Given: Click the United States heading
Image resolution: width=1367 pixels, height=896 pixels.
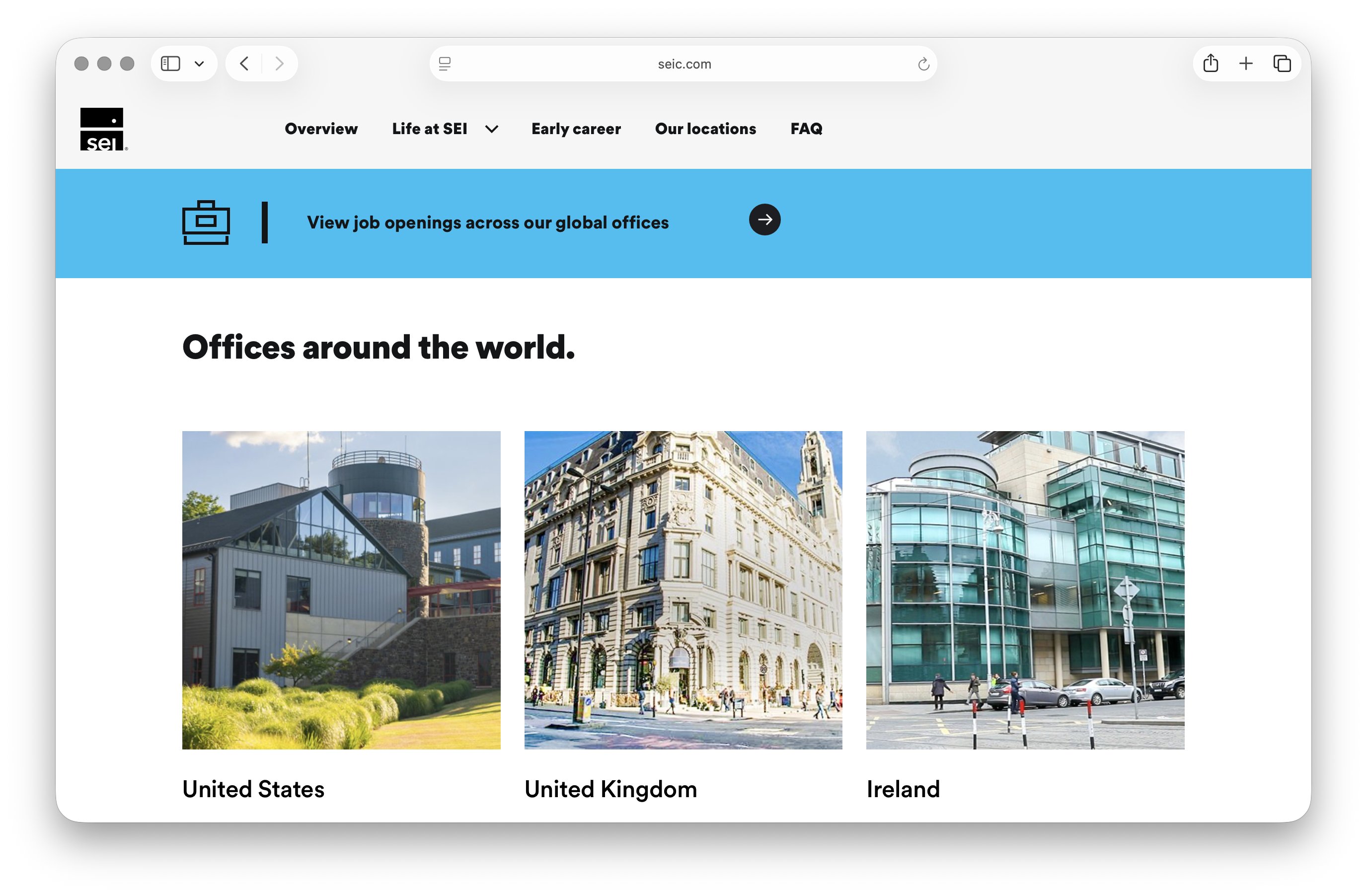Looking at the screenshot, I should 253,789.
